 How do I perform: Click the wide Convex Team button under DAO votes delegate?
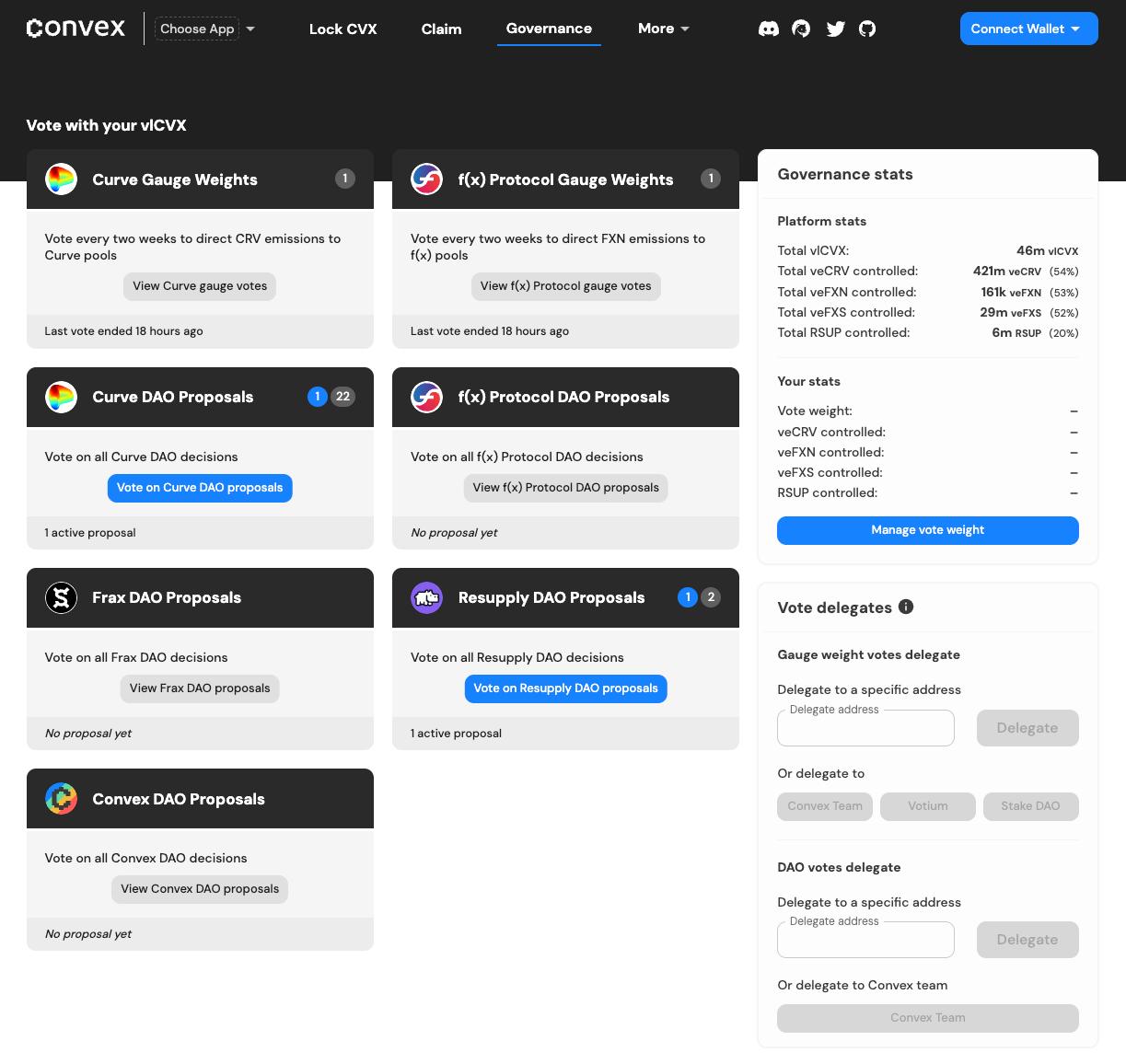click(927, 1018)
